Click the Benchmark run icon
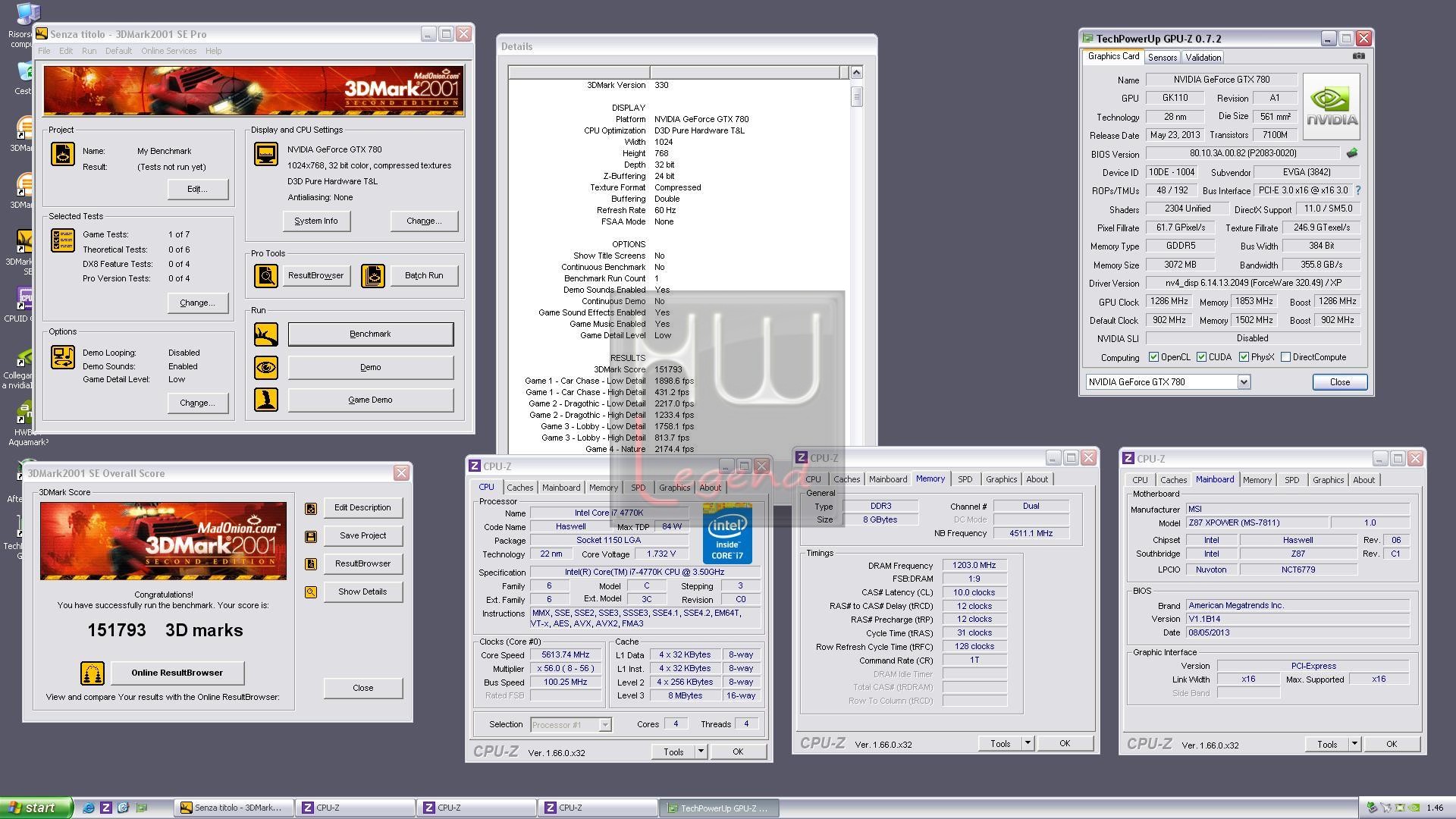 pos(265,334)
